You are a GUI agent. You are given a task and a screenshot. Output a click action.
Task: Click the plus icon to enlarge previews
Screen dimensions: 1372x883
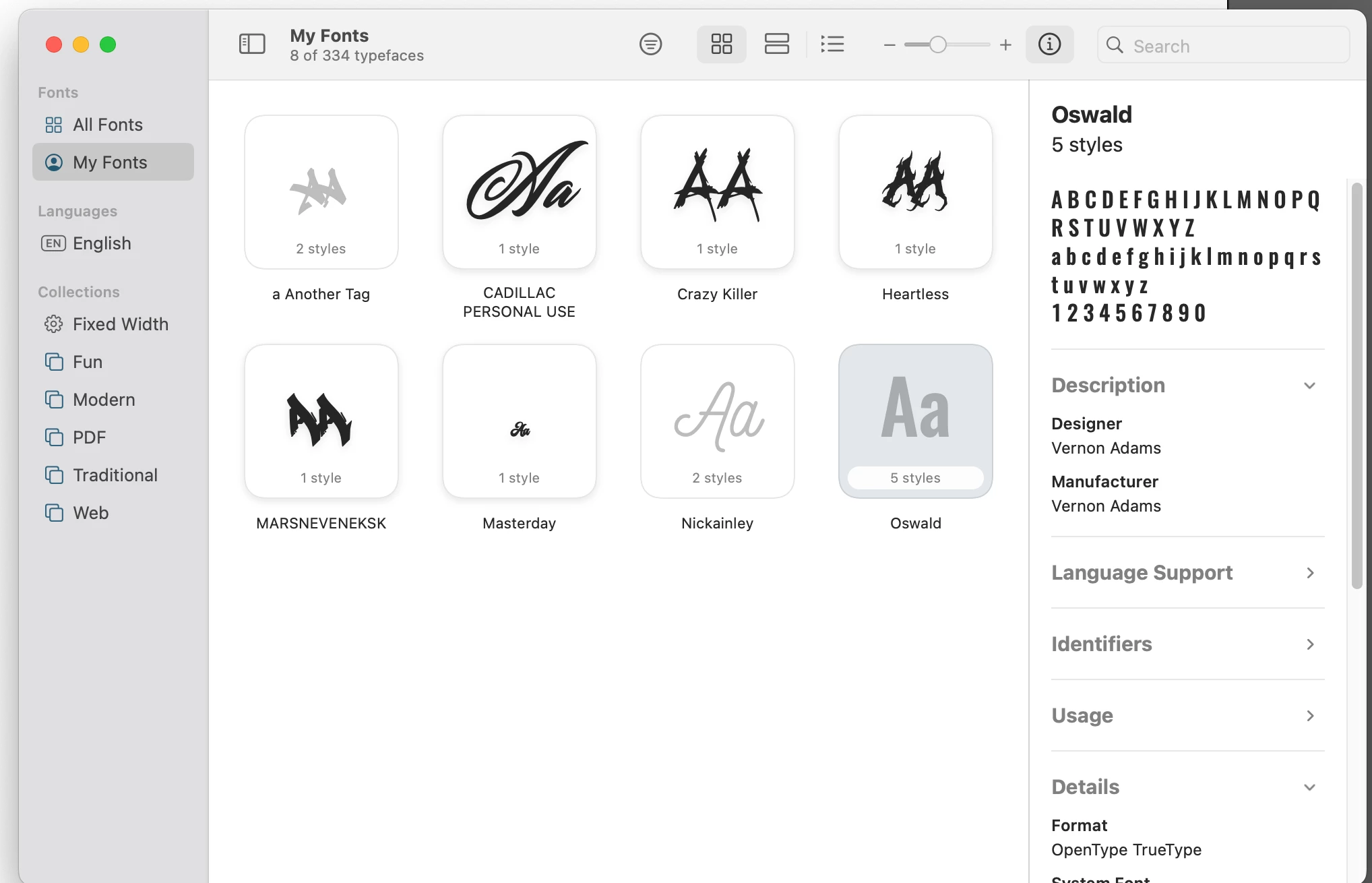point(1005,45)
